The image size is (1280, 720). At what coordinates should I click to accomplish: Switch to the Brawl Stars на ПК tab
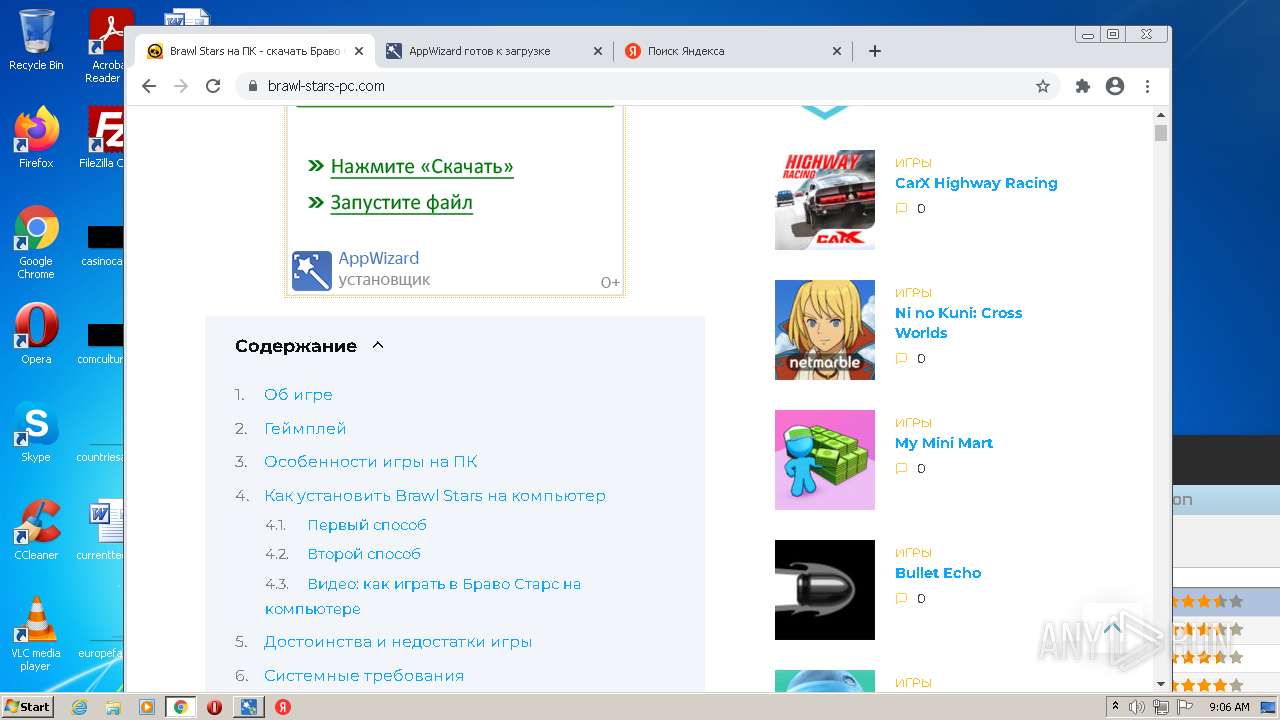coord(255,51)
